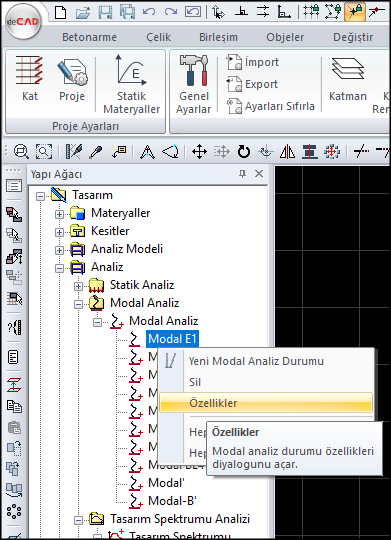The width and height of the screenshot is (391, 540).
Task: Expand the Materyaller tree node
Action: (59, 214)
